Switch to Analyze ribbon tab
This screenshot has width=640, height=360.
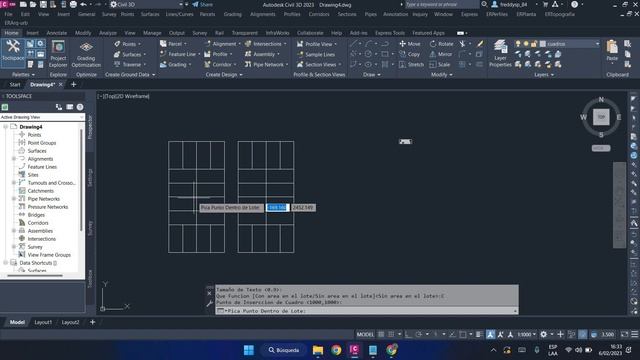click(108, 33)
